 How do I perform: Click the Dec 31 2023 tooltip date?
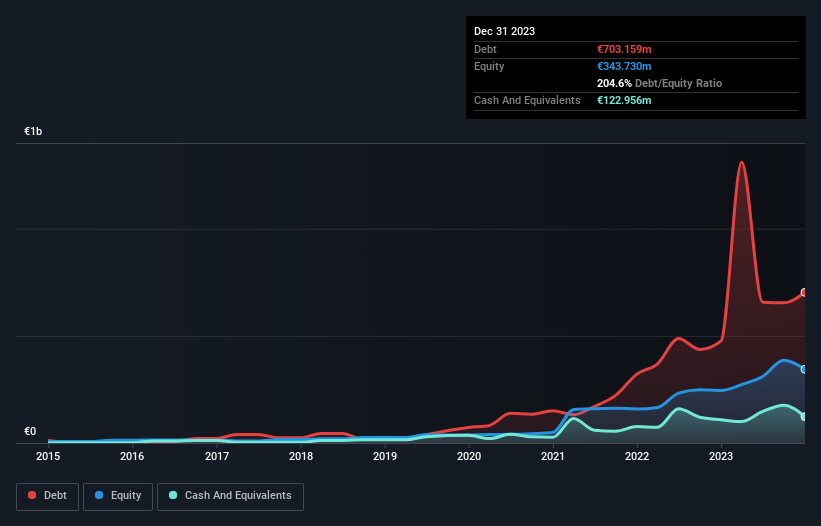pyautogui.click(x=504, y=31)
